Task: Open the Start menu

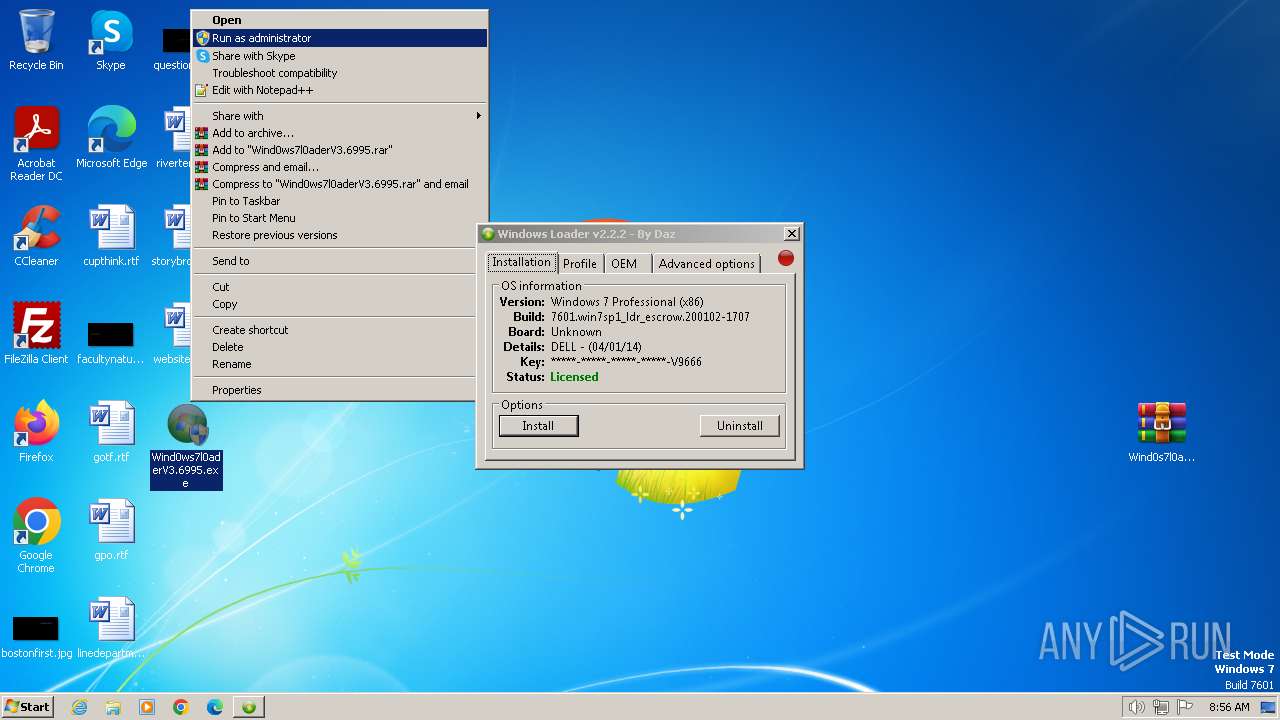Action: pos(27,707)
